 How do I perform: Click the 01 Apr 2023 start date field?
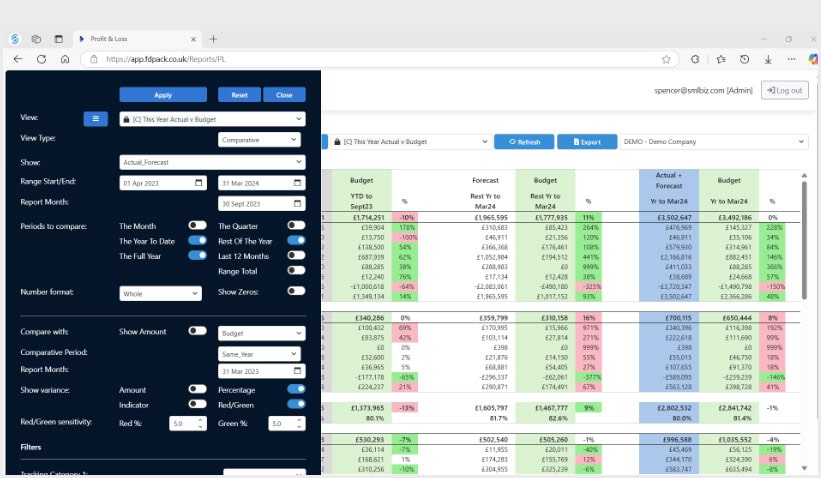[x=162, y=183]
